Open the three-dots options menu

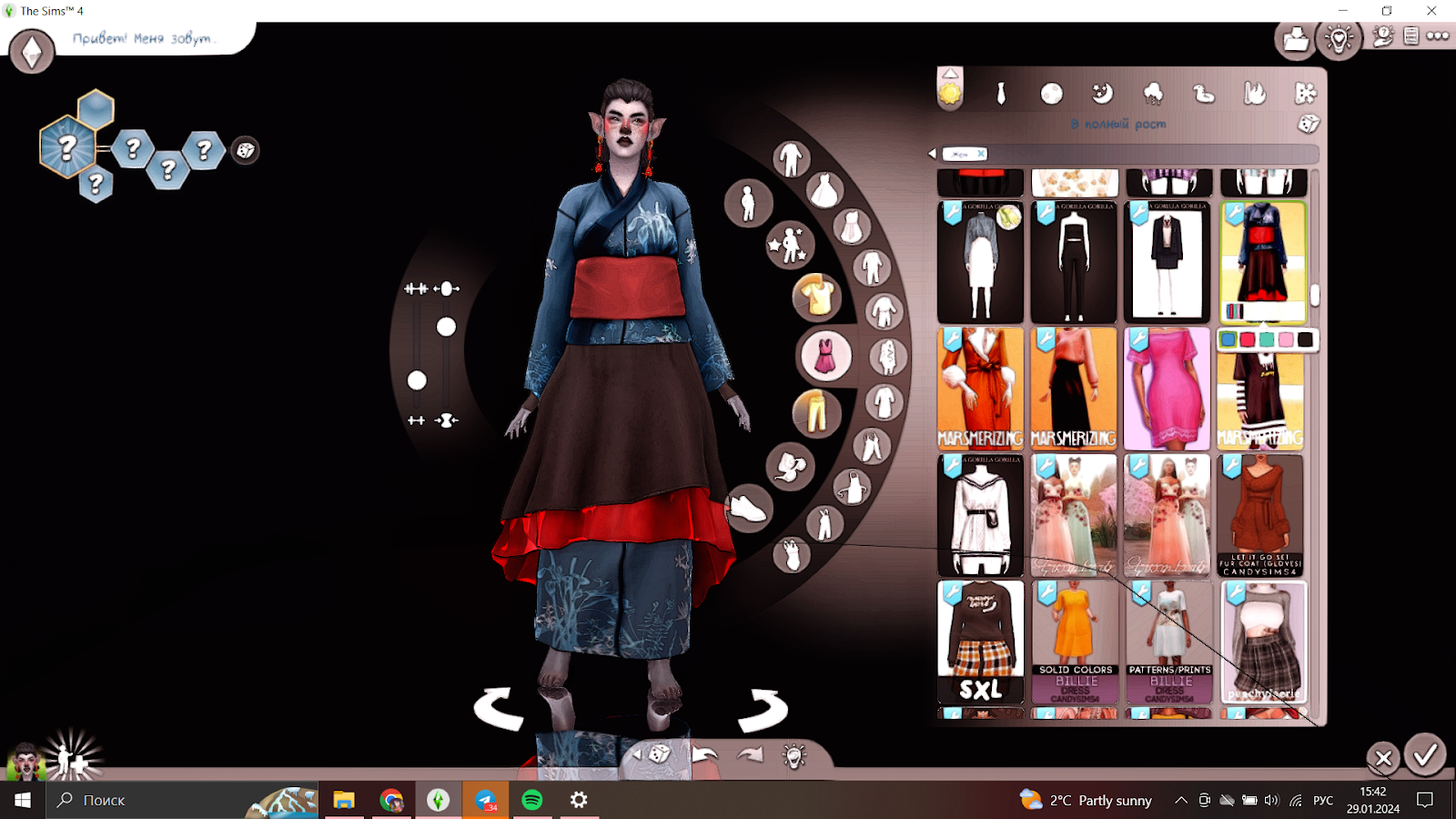tap(1438, 36)
